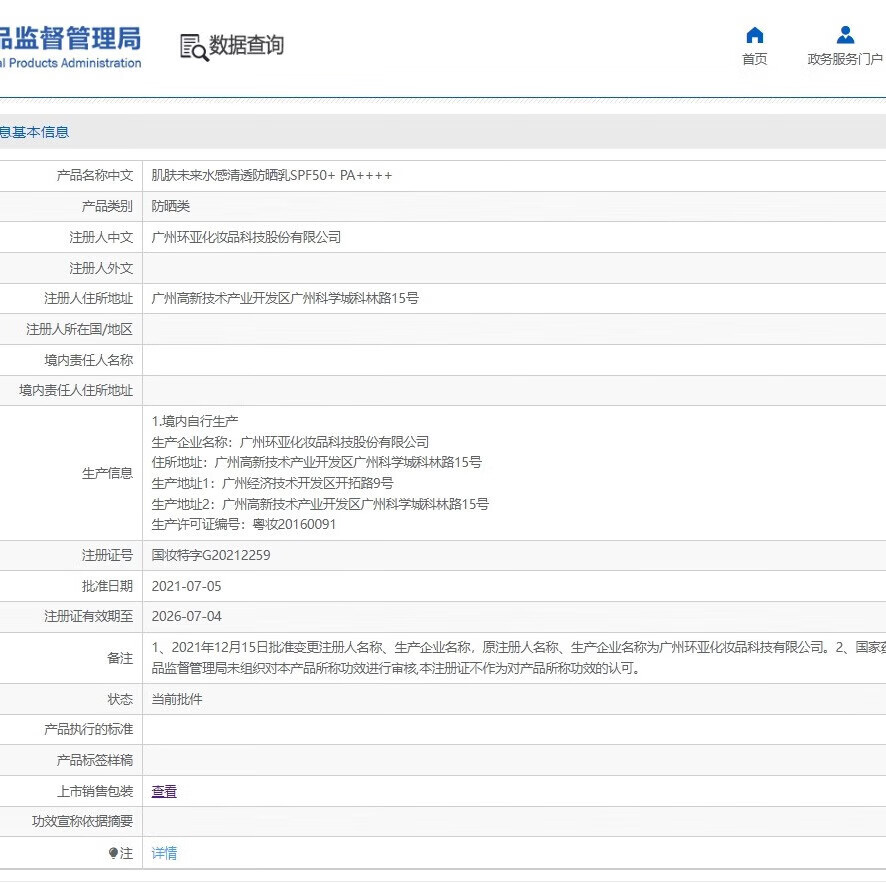The width and height of the screenshot is (886, 886).
Task: Click the 首页 home icon
Action: (755, 36)
